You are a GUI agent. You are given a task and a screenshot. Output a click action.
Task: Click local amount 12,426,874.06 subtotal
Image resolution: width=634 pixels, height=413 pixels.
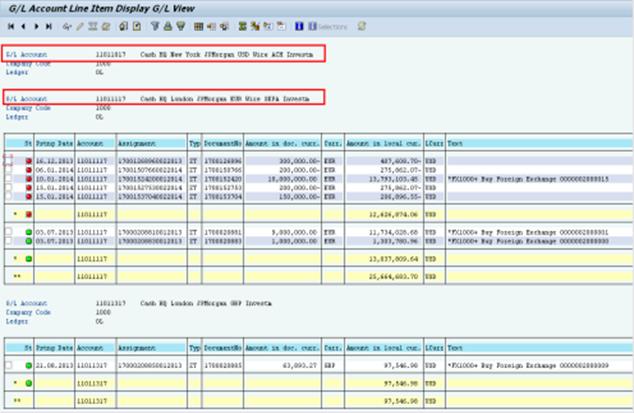coord(393,214)
